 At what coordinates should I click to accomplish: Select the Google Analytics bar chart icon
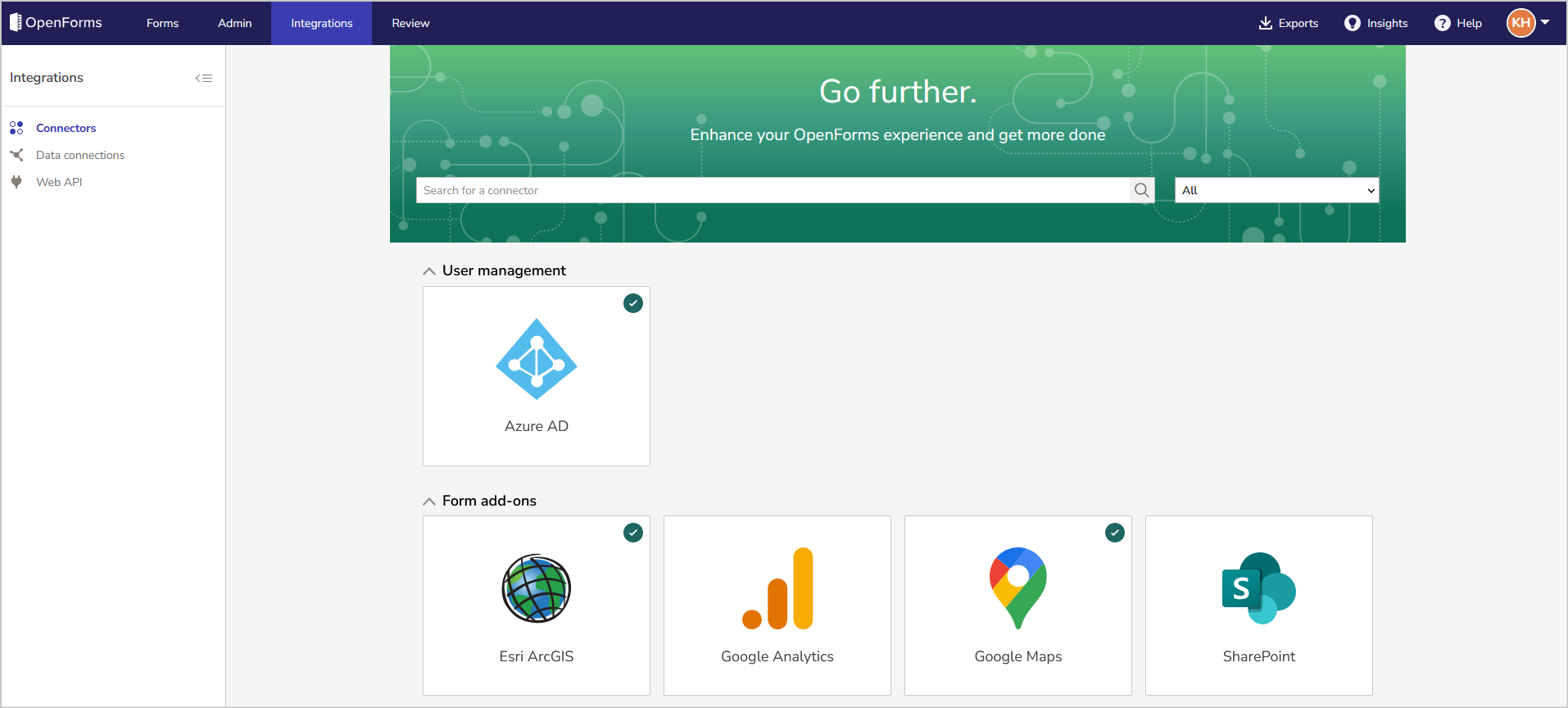tap(777, 588)
